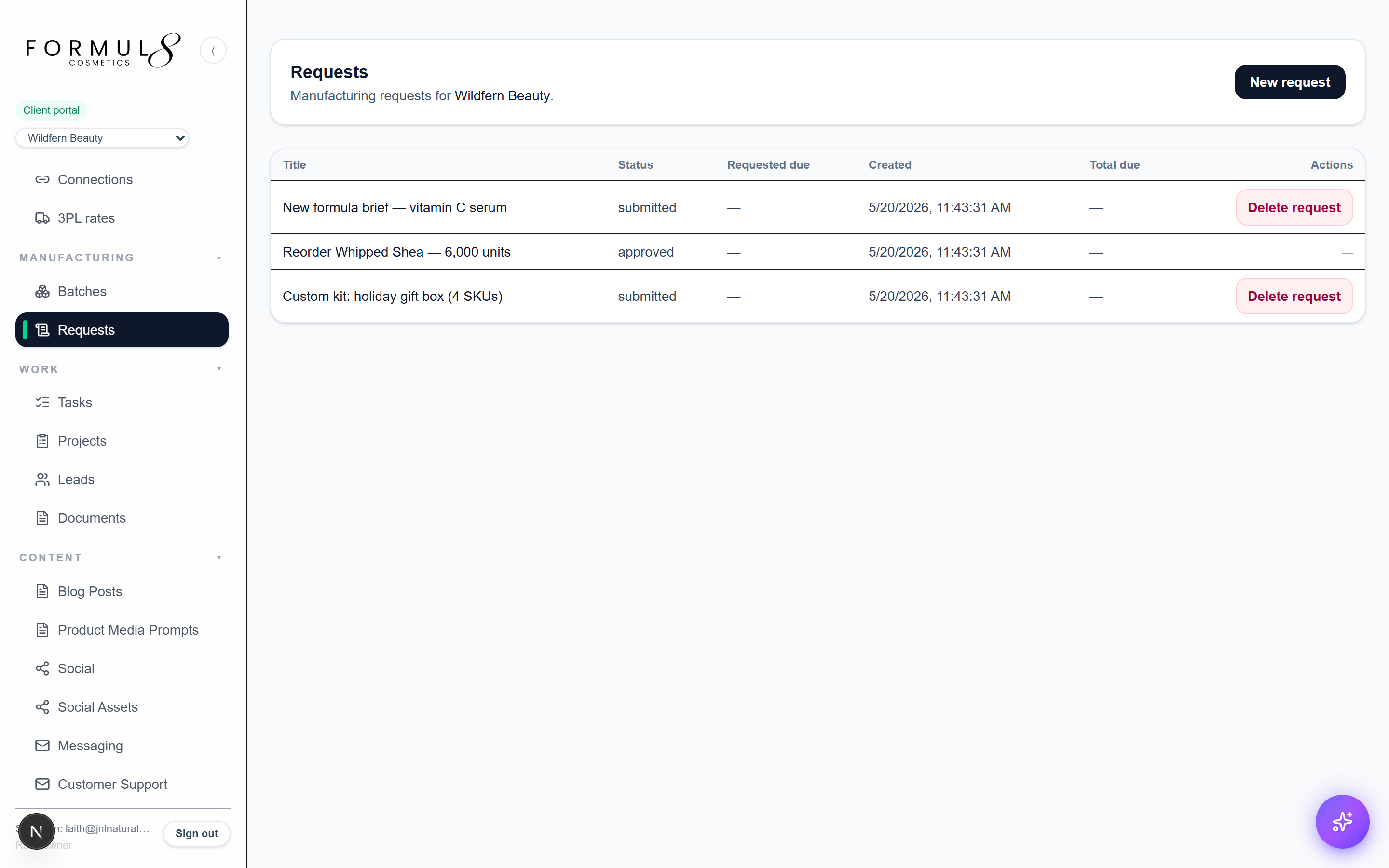This screenshot has width=1389, height=868.
Task: Click the Leads people icon
Action: click(42, 479)
